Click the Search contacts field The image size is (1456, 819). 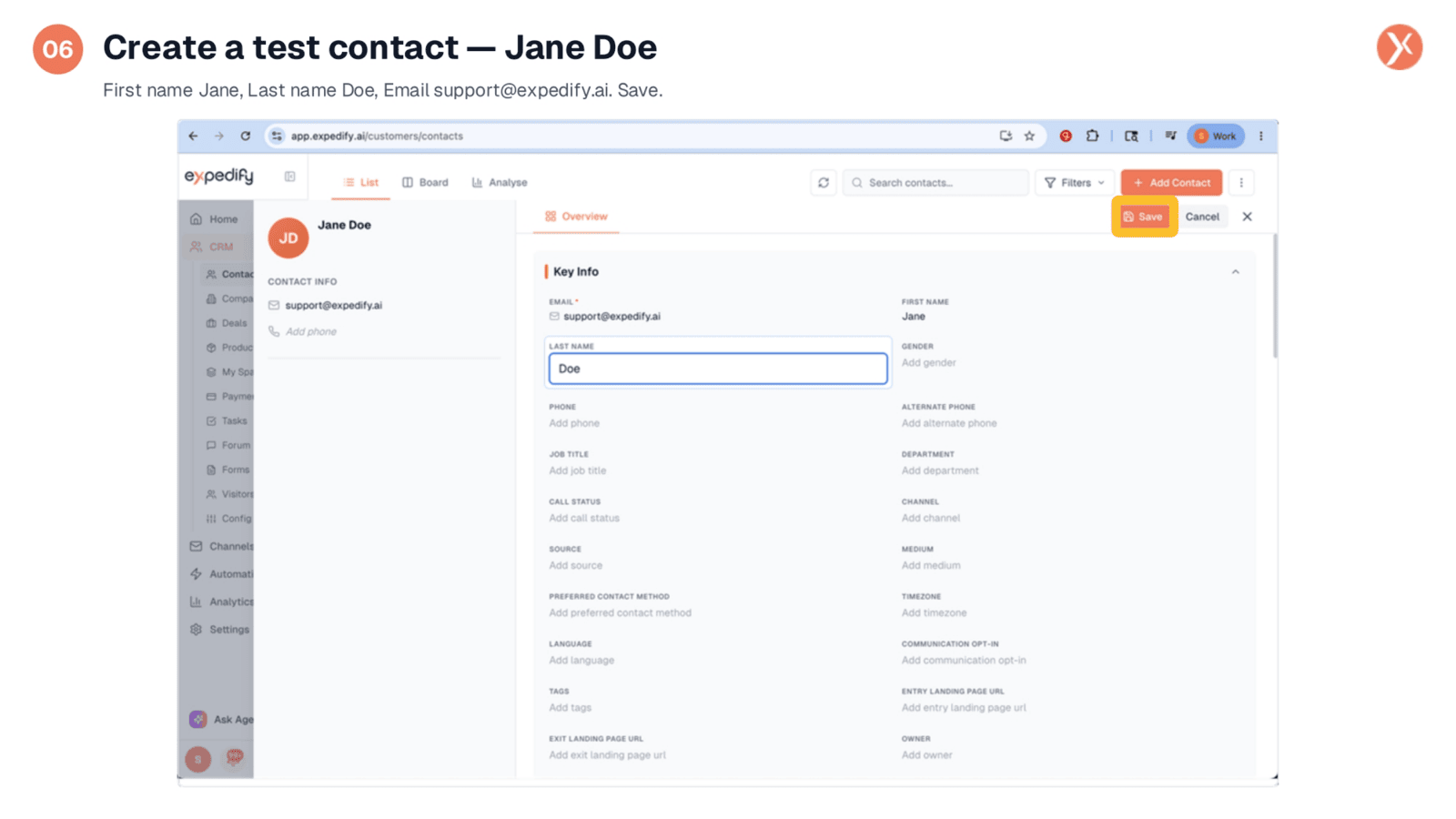tap(935, 183)
